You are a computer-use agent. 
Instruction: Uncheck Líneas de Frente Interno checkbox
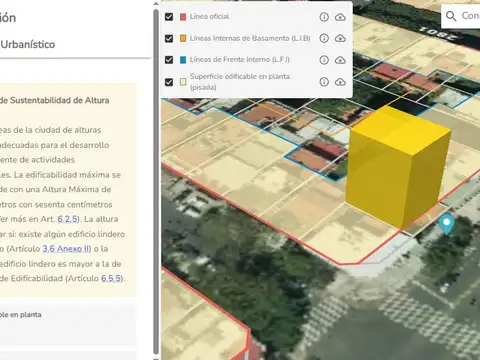[x=169, y=60]
